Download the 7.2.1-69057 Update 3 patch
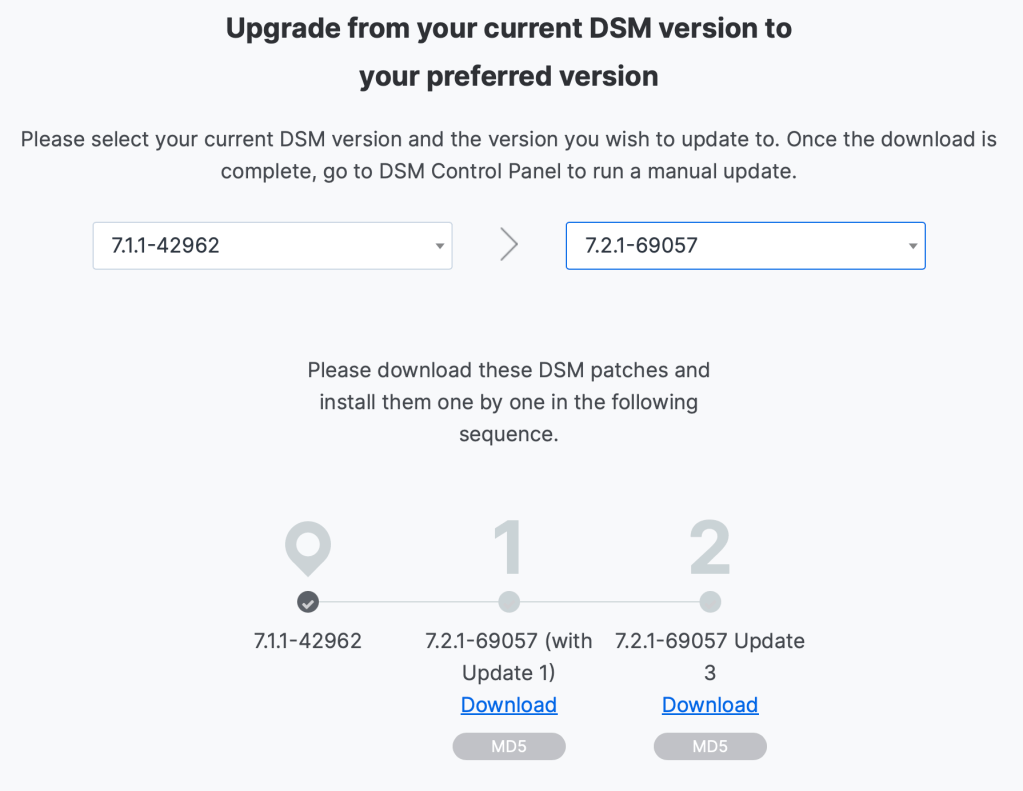Image resolution: width=1023 pixels, height=791 pixels. (x=710, y=705)
